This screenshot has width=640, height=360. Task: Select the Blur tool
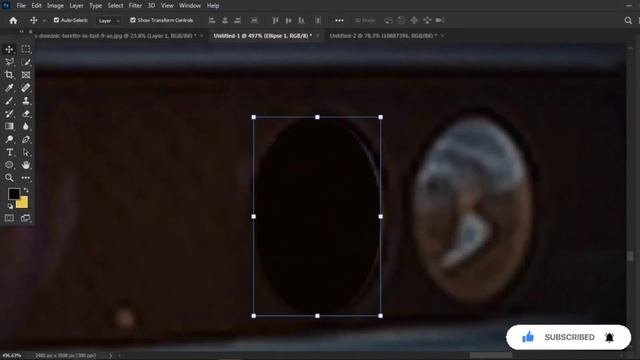pos(26,126)
